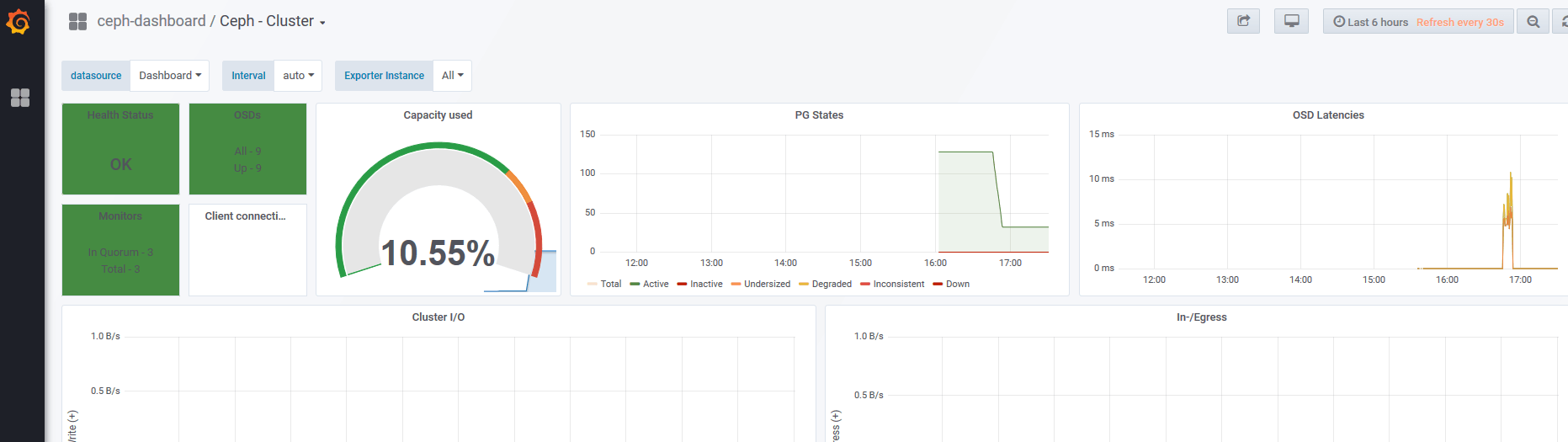This screenshot has width=1568, height=442.
Task: Open the Interval auto dropdown
Action: tap(298, 76)
